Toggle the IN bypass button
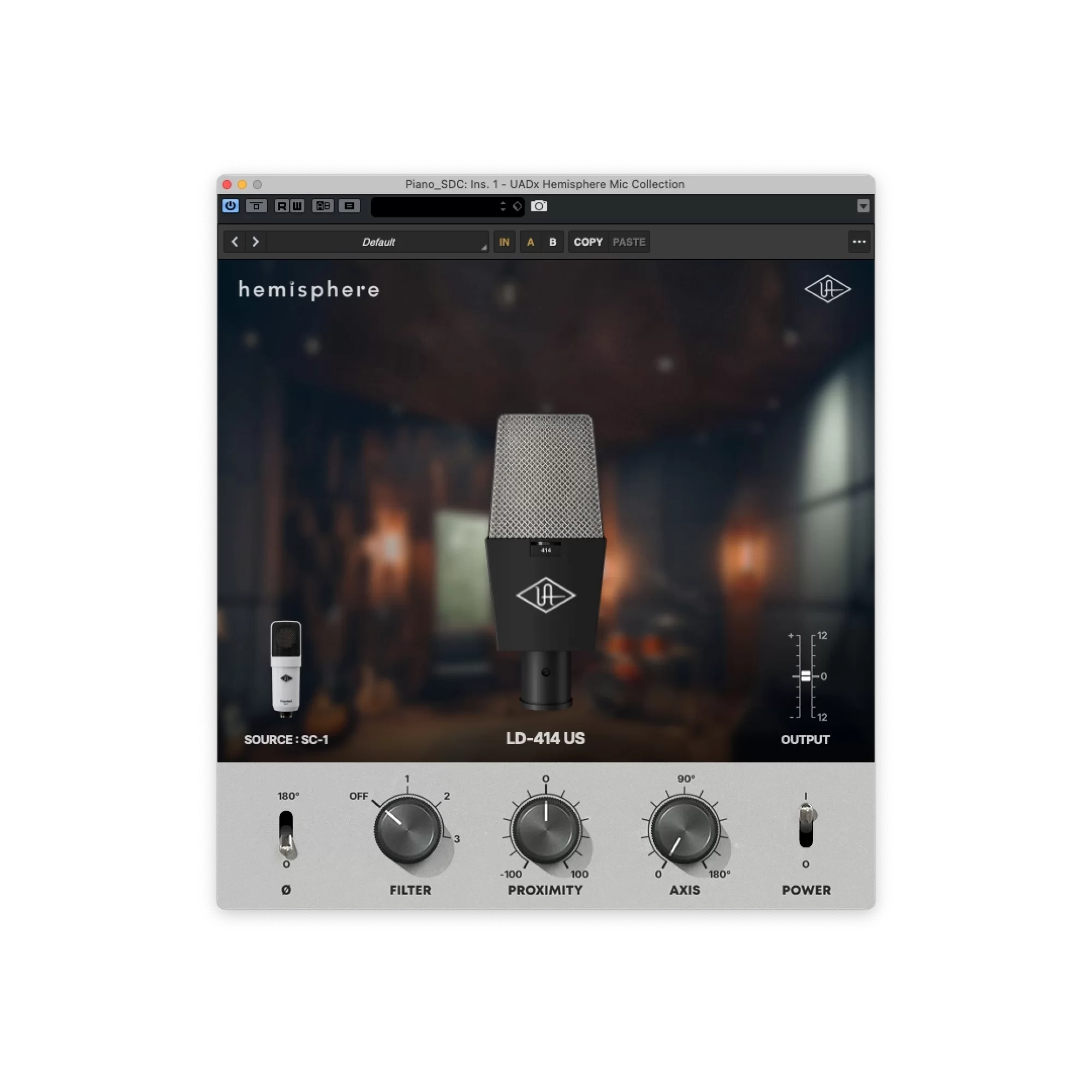1092x1092 pixels. 504,242
